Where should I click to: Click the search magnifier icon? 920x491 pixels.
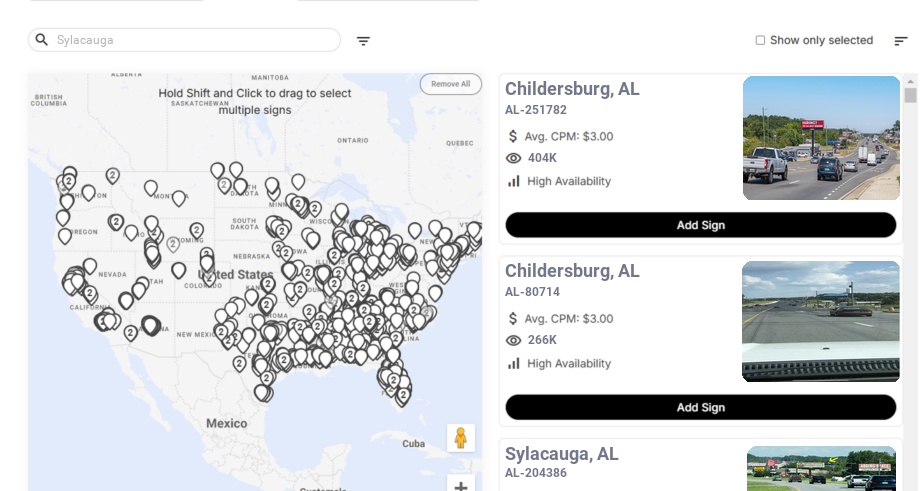(42, 40)
